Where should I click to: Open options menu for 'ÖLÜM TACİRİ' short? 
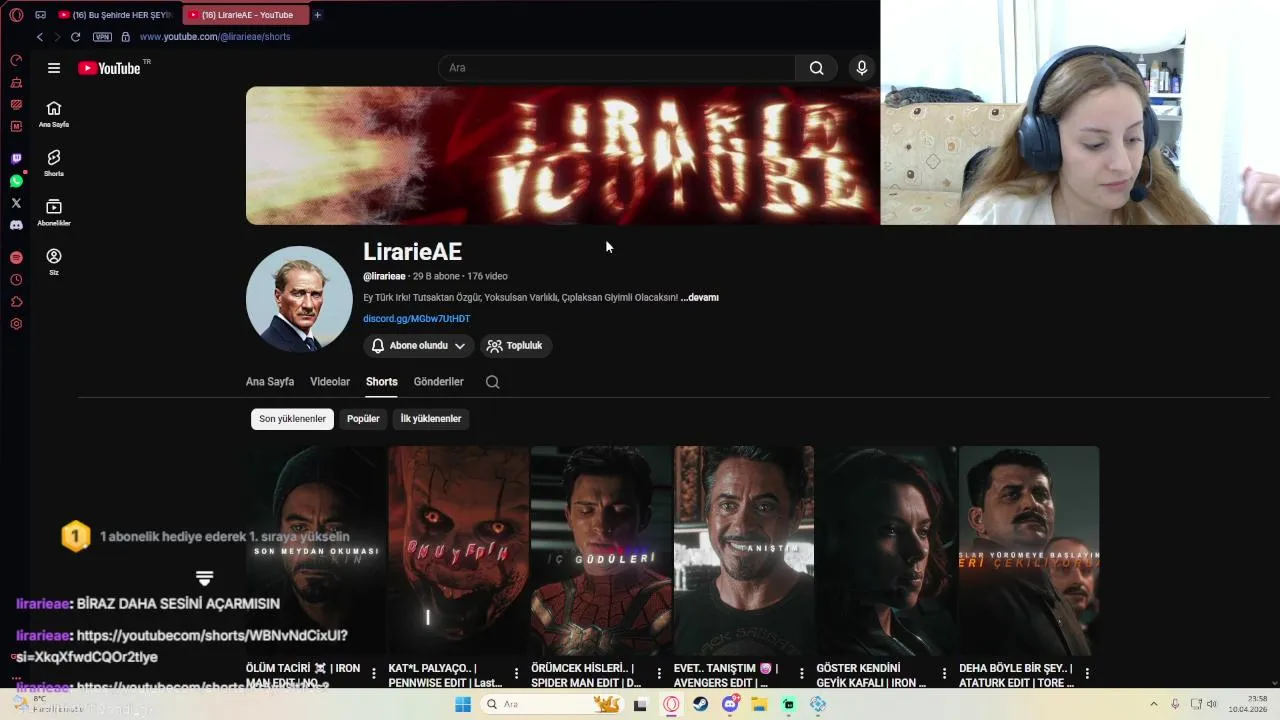(374, 673)
